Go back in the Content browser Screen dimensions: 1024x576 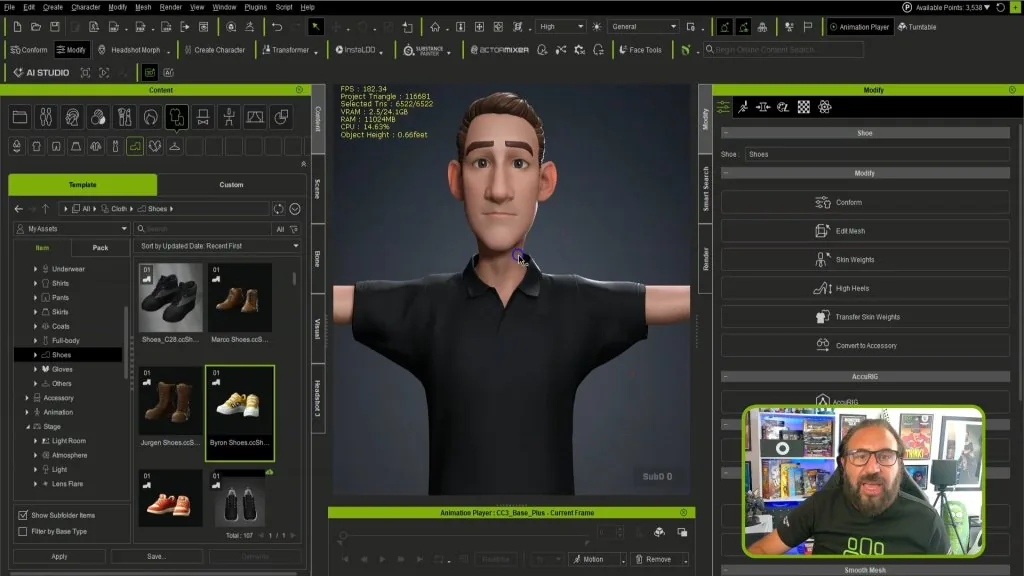pyautogui.click(x=19, y=209)
